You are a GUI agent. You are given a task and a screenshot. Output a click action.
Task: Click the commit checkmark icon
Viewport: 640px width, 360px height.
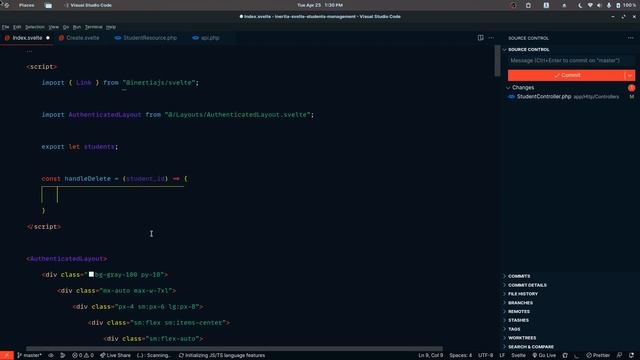[x=557, y=75]
